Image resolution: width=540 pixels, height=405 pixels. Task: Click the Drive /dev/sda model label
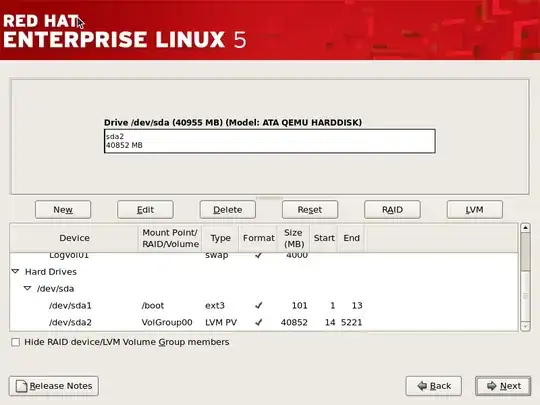(233, 122)
